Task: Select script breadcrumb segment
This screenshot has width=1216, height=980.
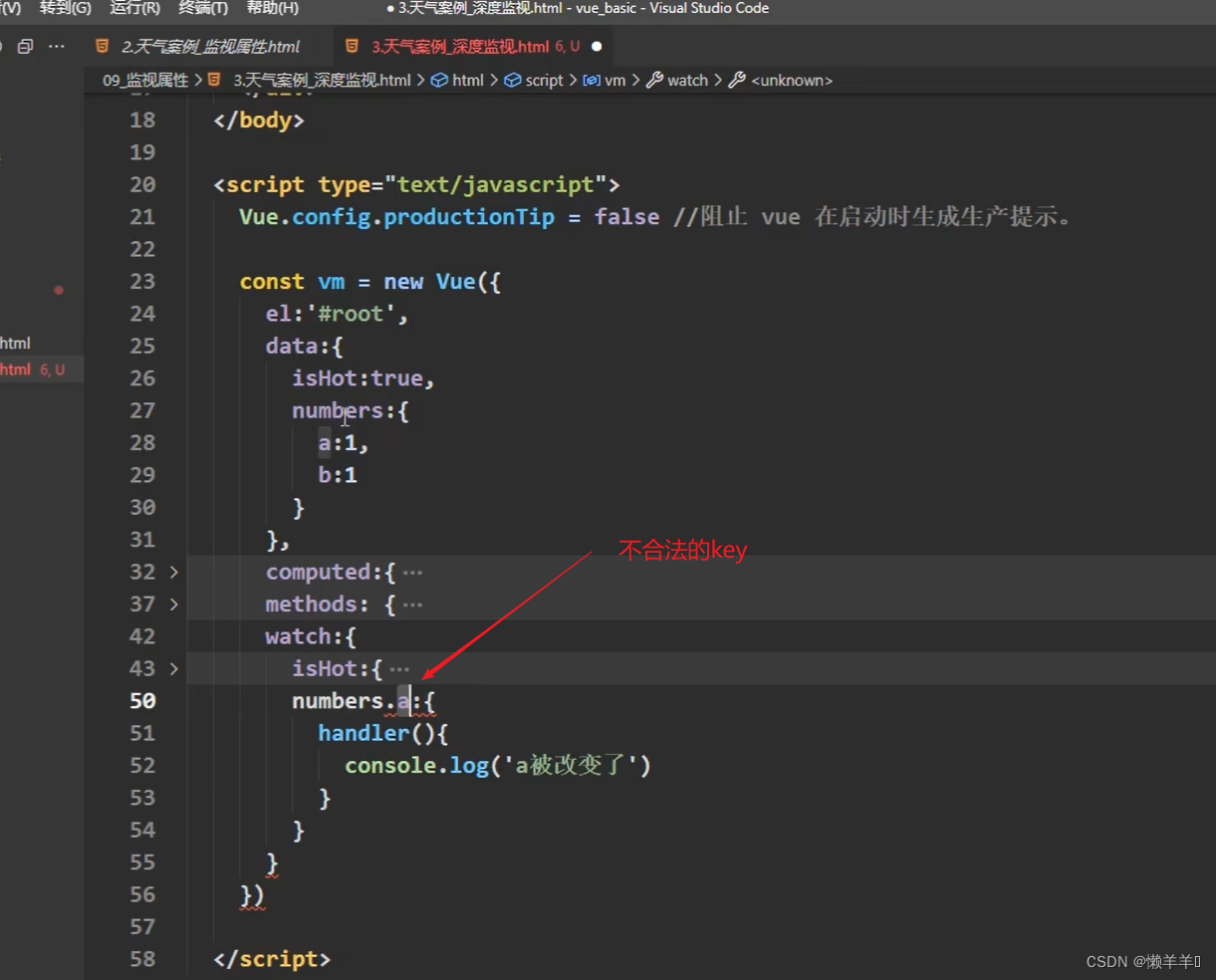Action: point(544,81)
